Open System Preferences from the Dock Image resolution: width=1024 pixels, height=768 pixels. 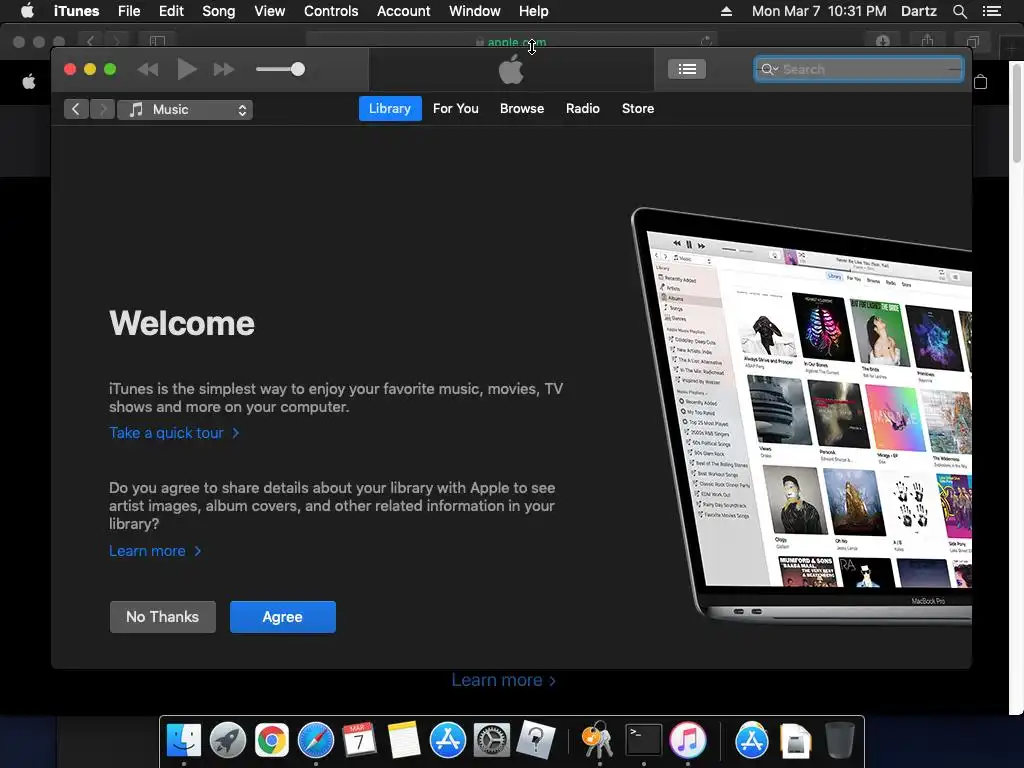492,741
